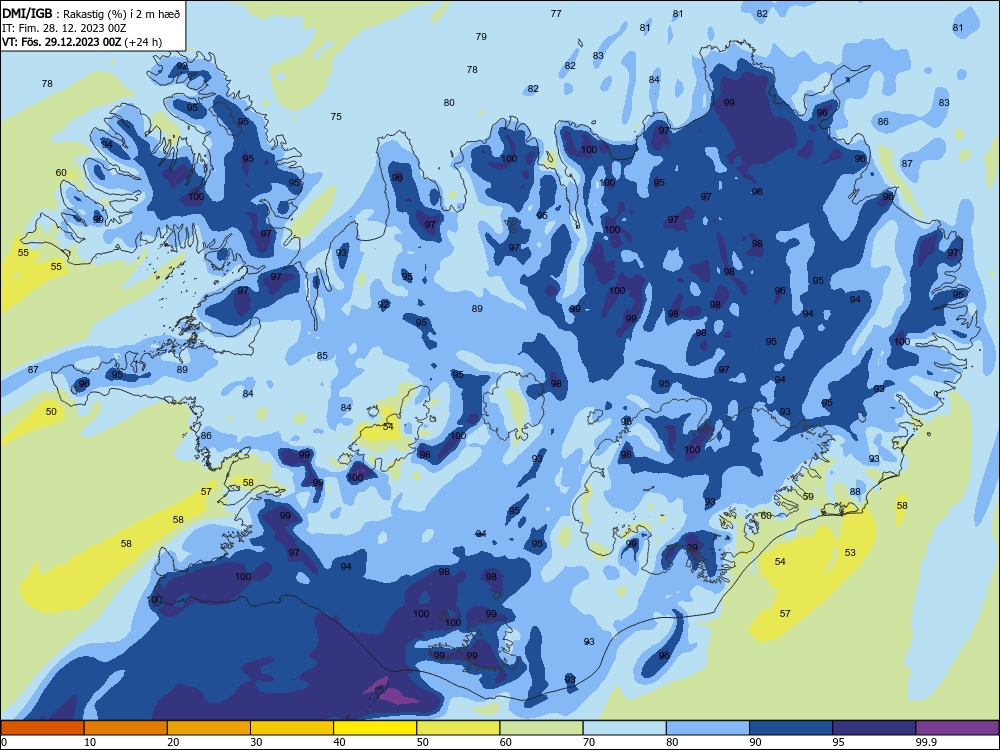This screenshot has height=750, width=1000.
Task: Choose the 70–80 light blue legend swatch
Action: tap(624, 728)
